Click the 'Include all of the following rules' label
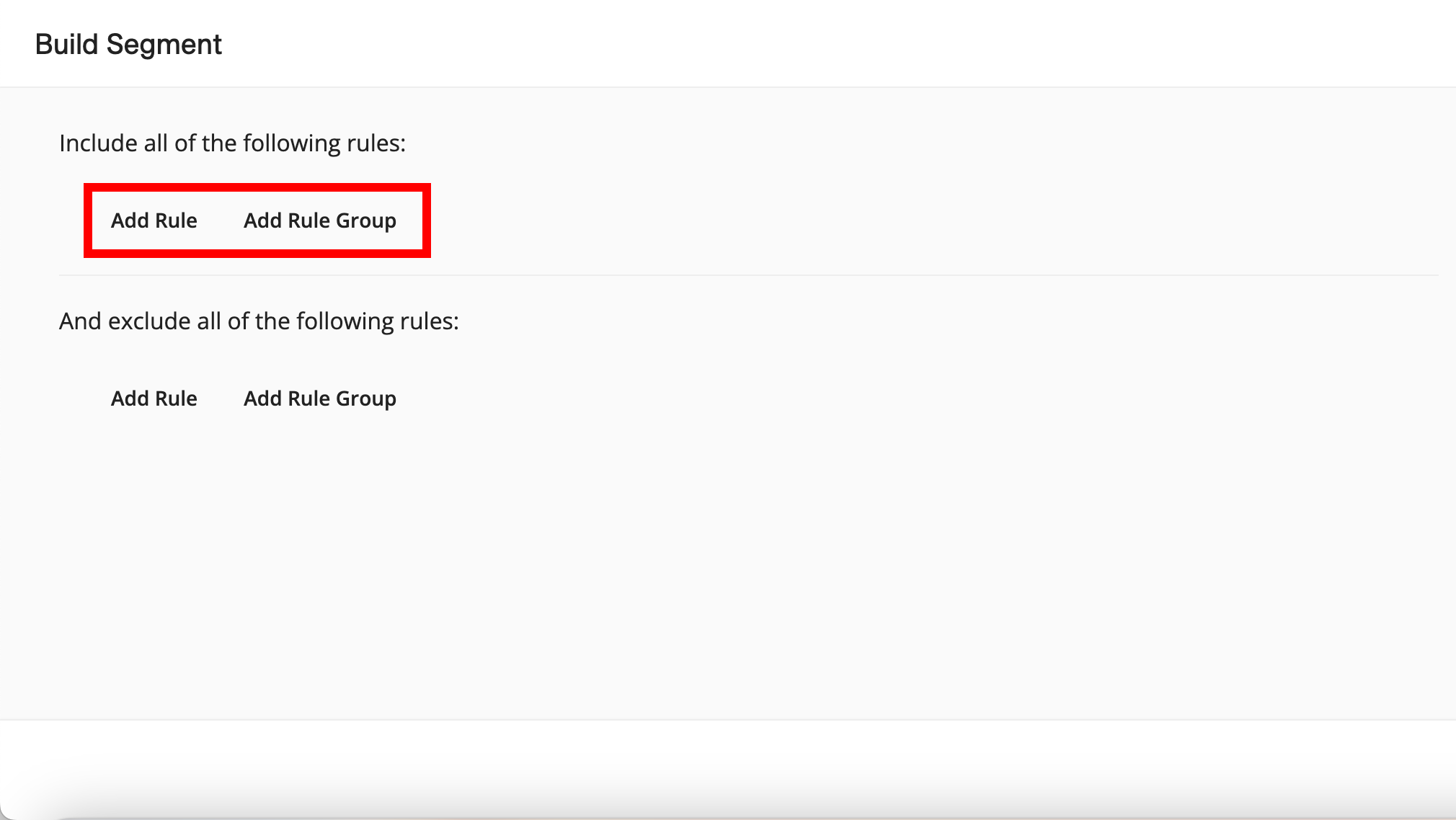 coord(232,143)
